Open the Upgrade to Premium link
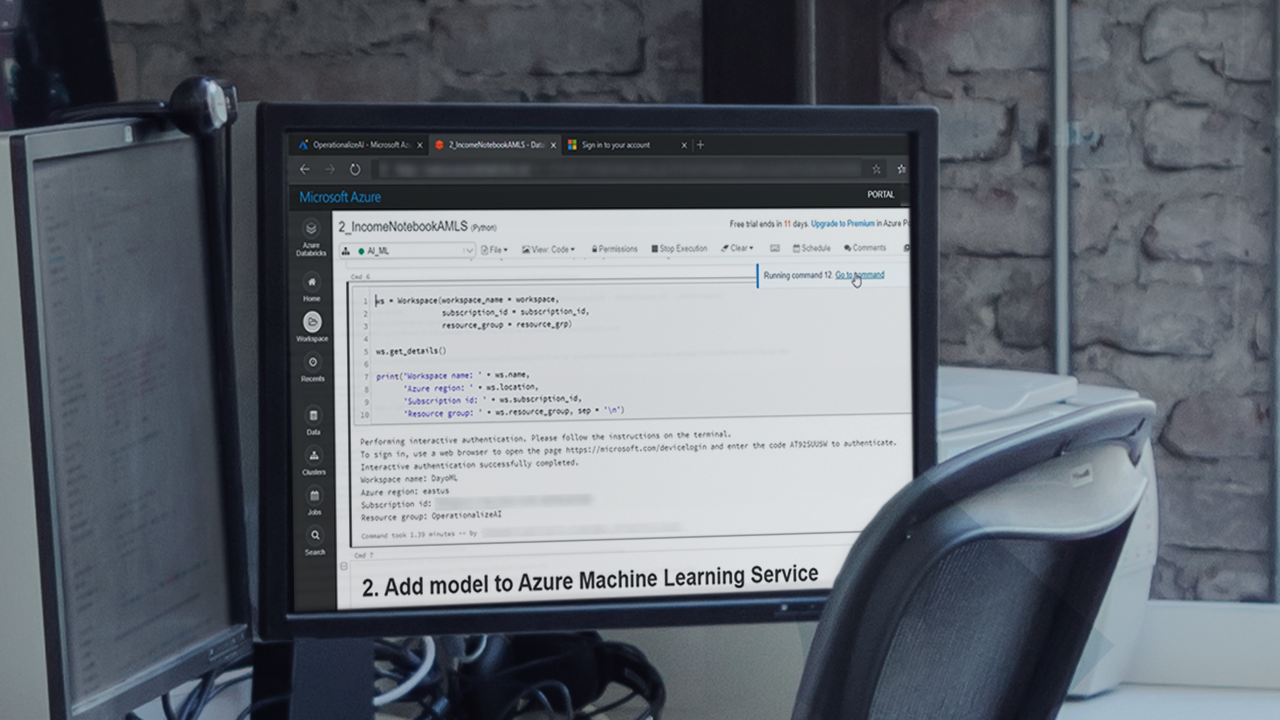Viewport: 1280px width, 720px height. coord(842,224)
